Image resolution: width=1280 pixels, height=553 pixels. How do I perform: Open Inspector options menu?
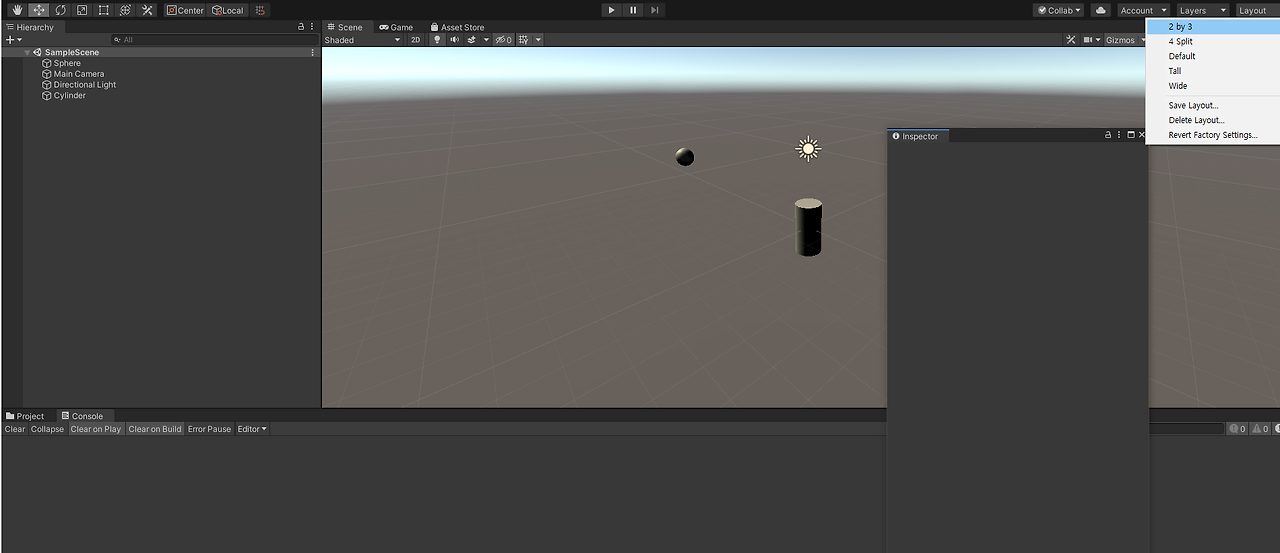[1119, 135]
